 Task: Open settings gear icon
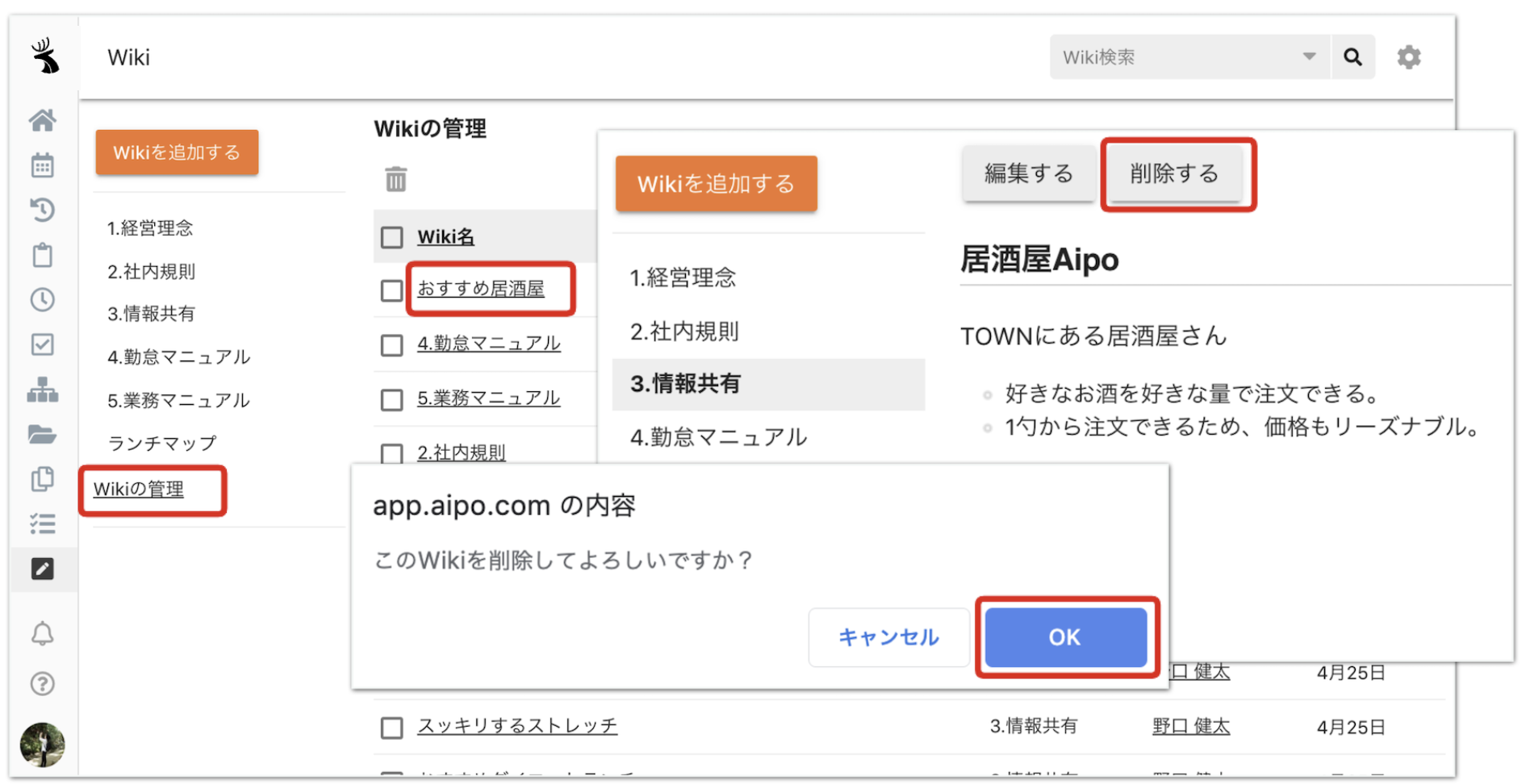coord(1409,56)
